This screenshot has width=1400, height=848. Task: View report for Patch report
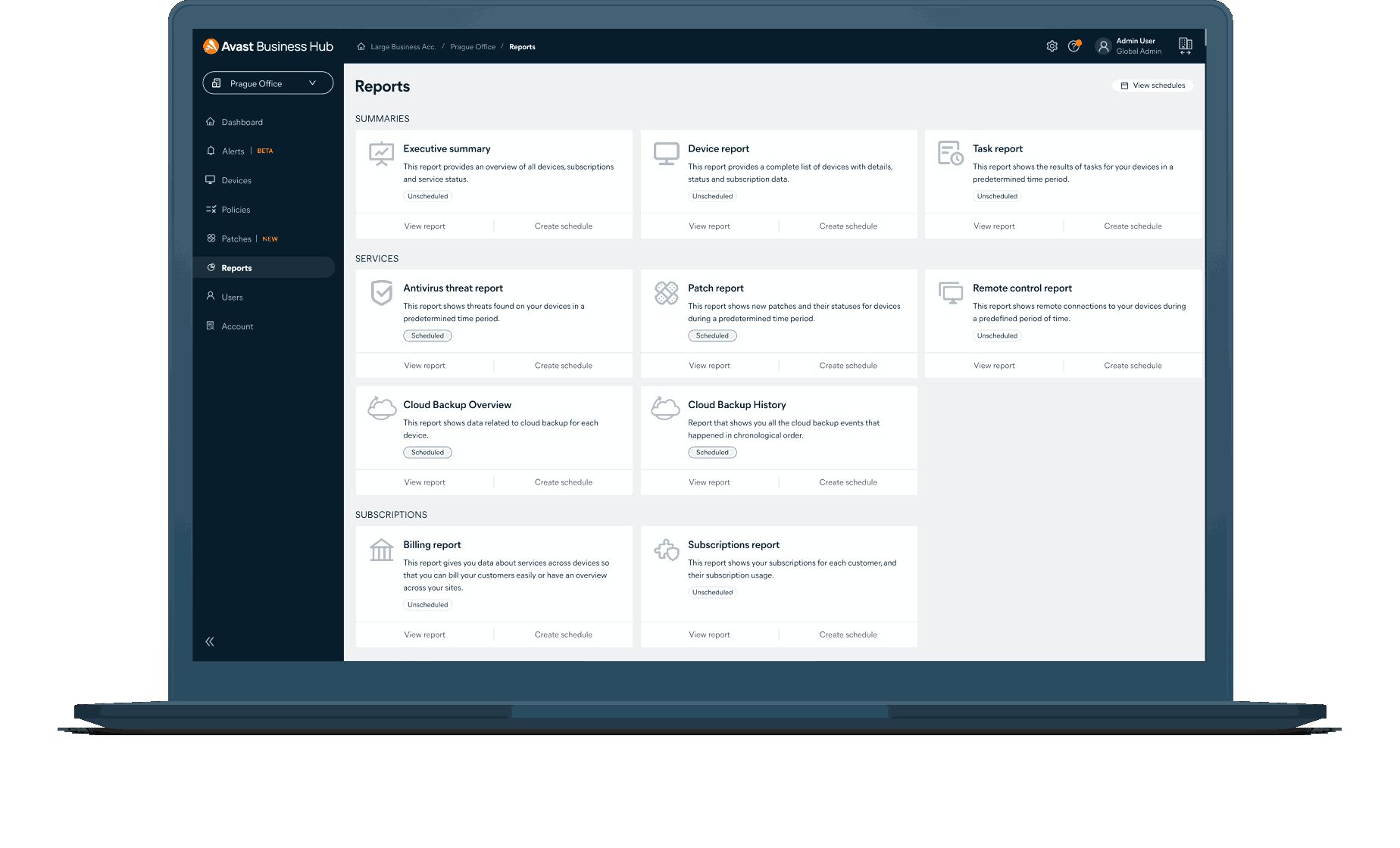tap(709, 365)
